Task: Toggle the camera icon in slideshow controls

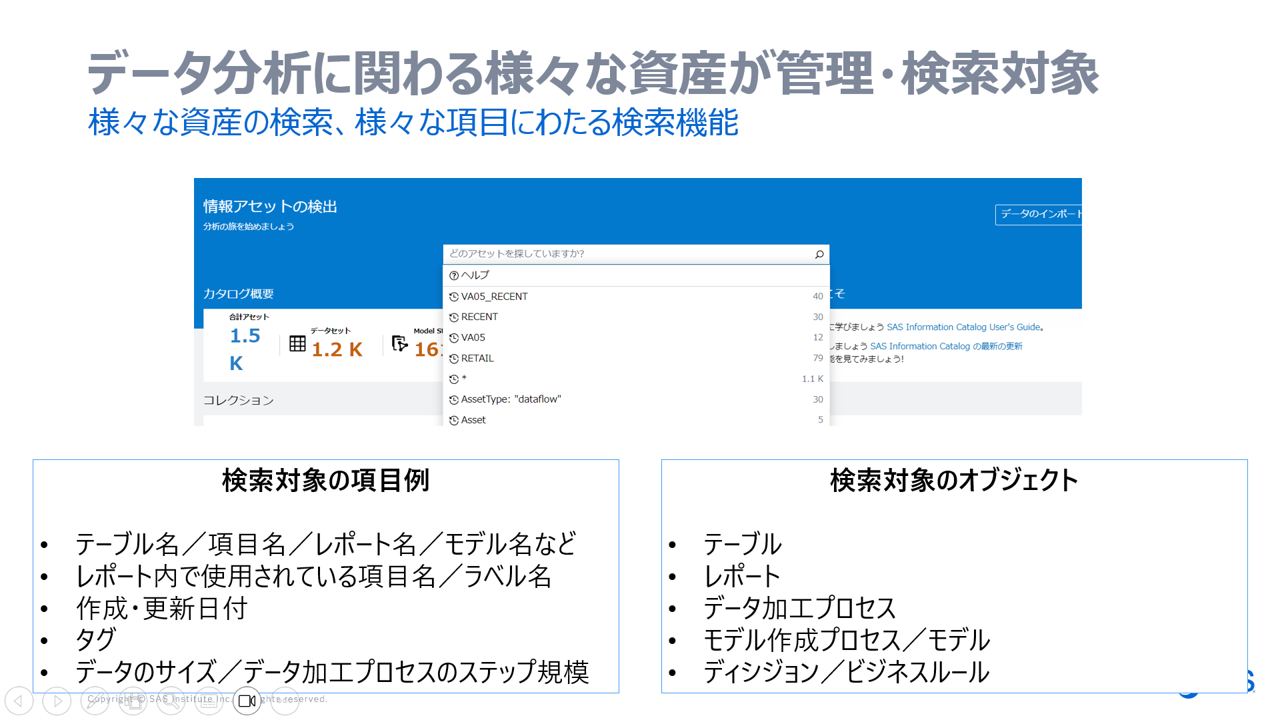Action: [247, 701]
